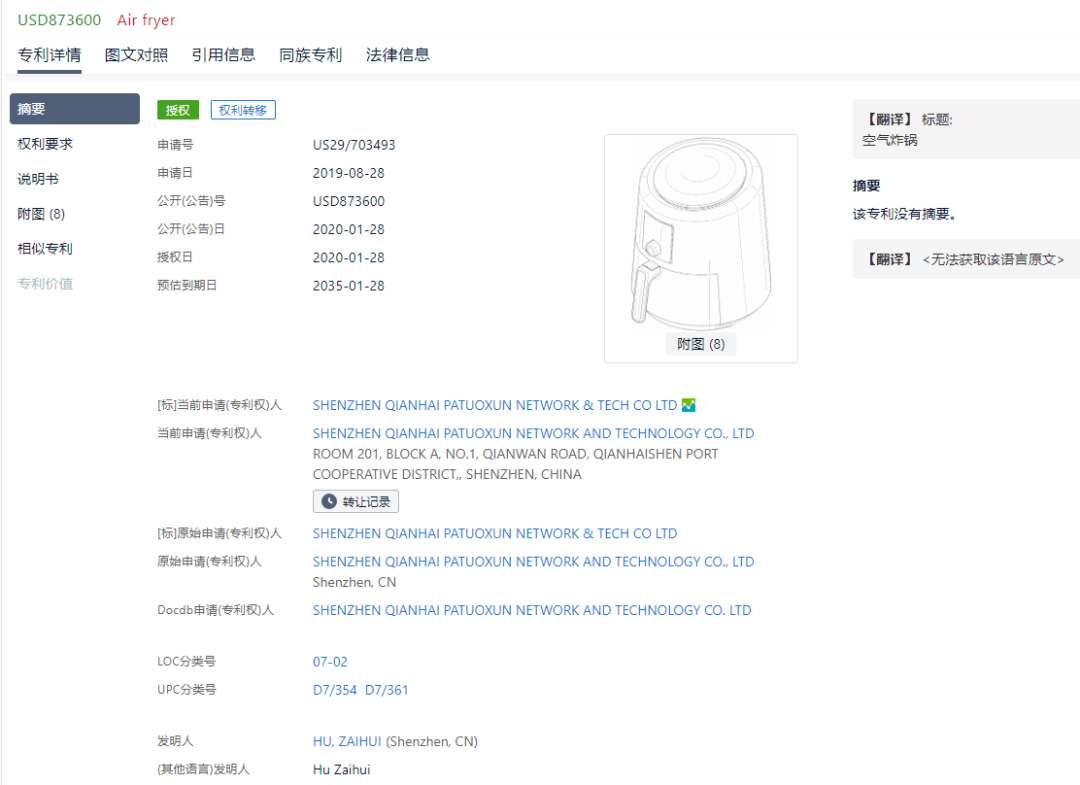The width and height of the screenshot is (1080, 785).
Task: Go to the 同族专利 tab
Action: point(310,55)
